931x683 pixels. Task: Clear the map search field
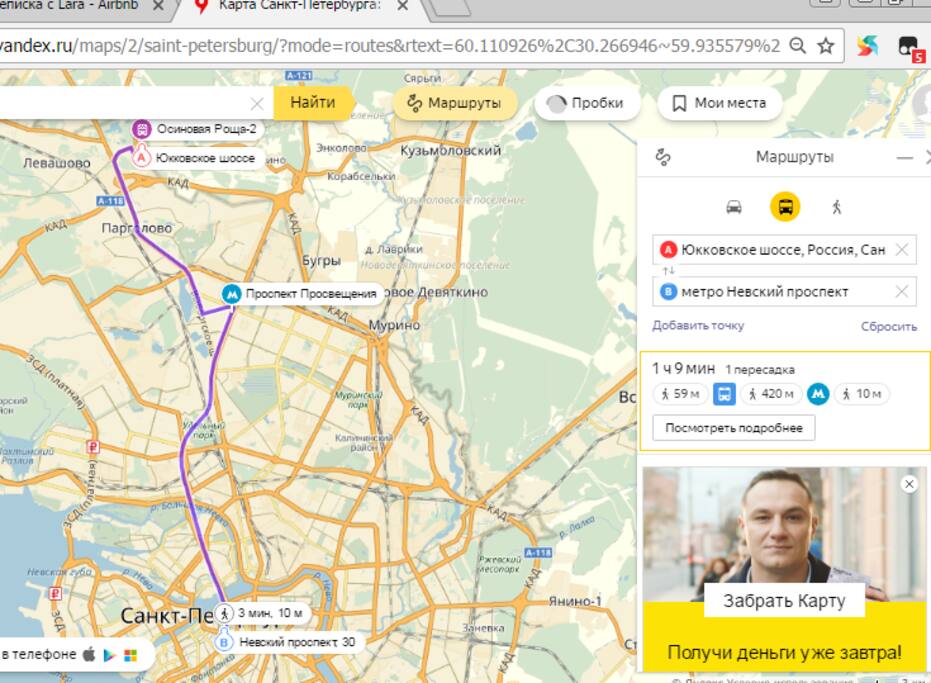(256, 104)
